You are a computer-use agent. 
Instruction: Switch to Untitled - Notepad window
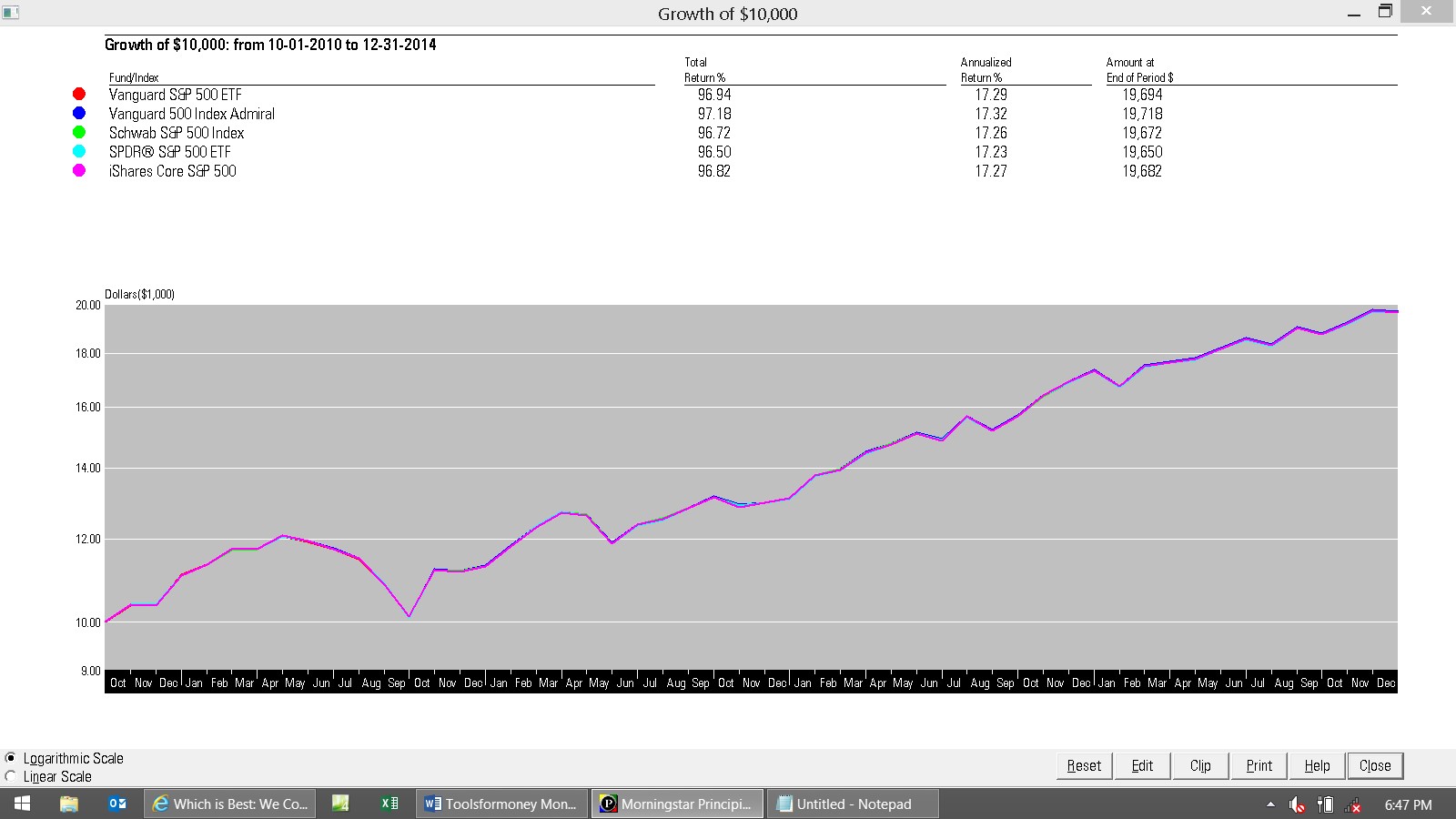coord(853,804)
